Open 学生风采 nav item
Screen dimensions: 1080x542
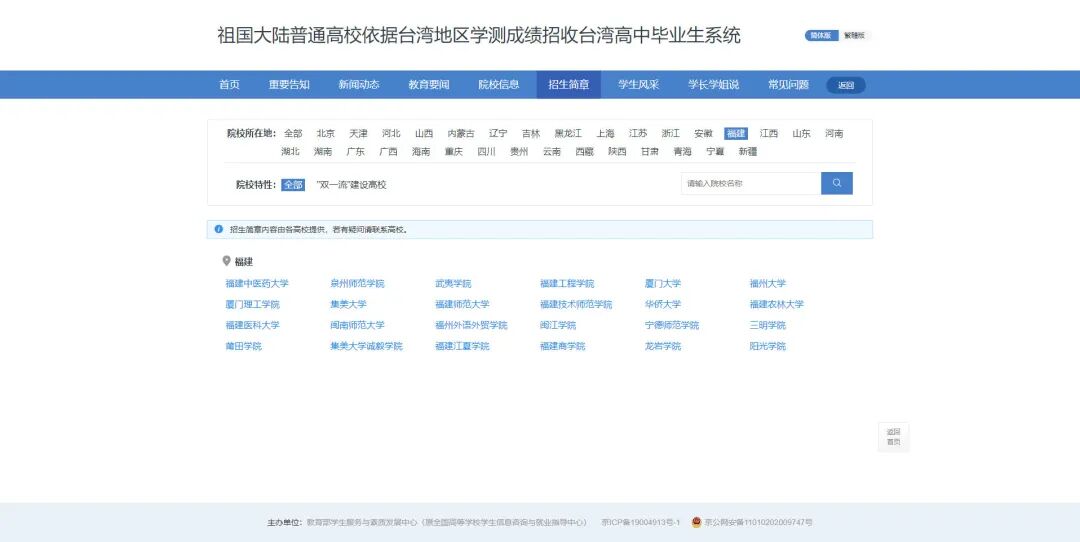[x=638, y=85]
